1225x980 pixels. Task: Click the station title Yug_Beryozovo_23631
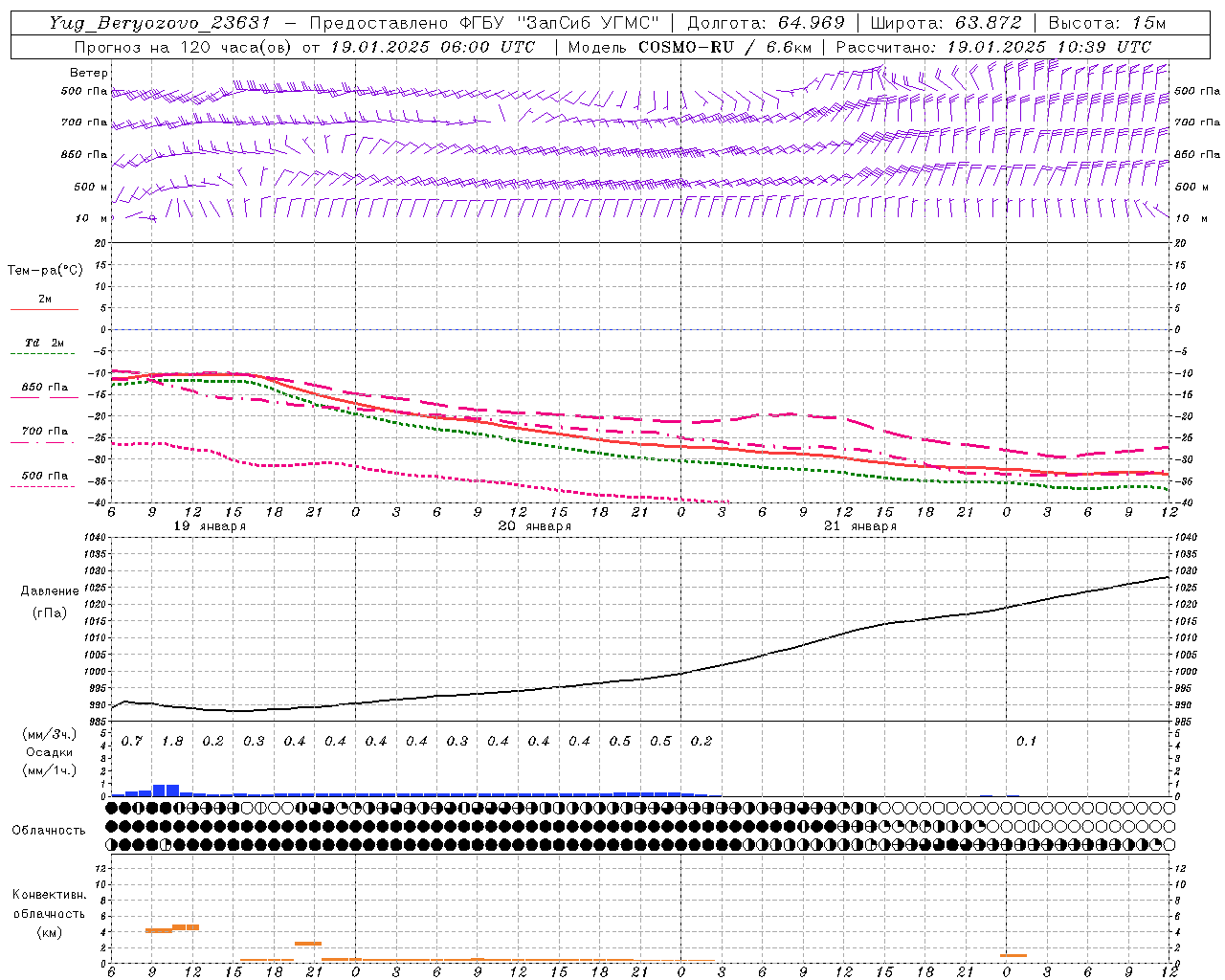[159, 23]
